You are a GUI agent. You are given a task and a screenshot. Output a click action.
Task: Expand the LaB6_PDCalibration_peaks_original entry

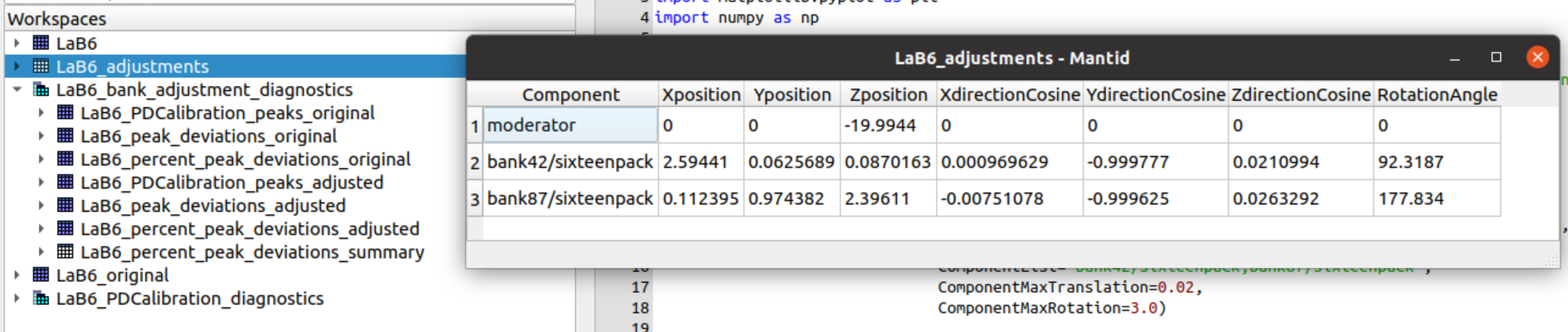41,113
